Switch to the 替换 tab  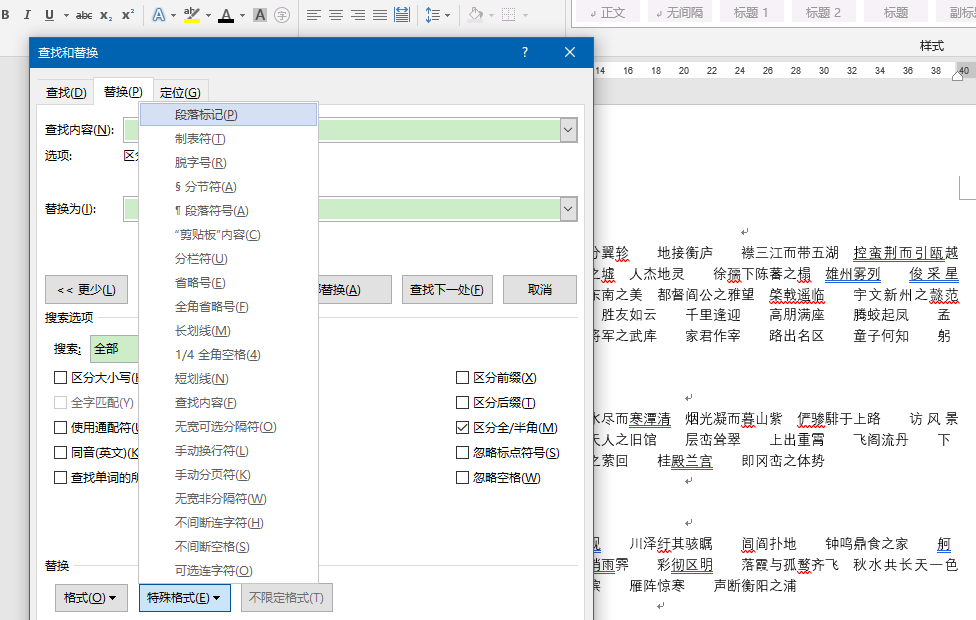click(x=123, y=92)
